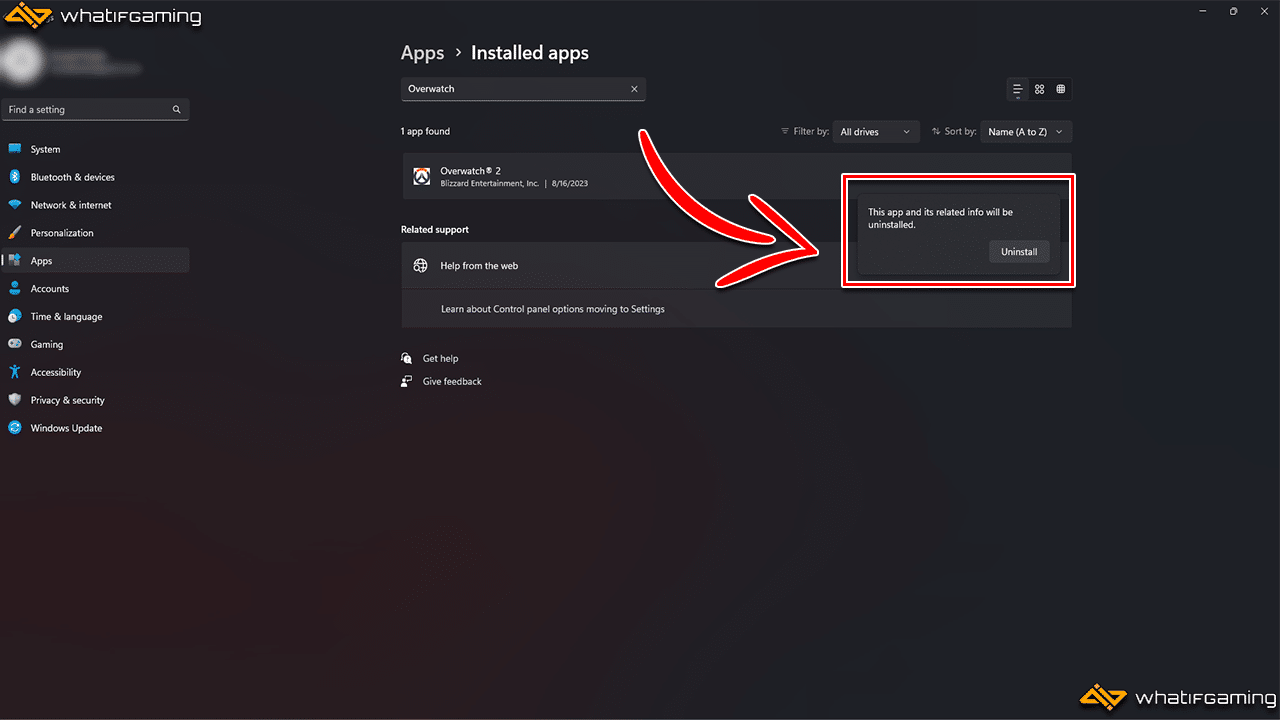Click the Privacy & security shield icon
The width and height of the screenshot is (1280, 720).
click(15, 400)
